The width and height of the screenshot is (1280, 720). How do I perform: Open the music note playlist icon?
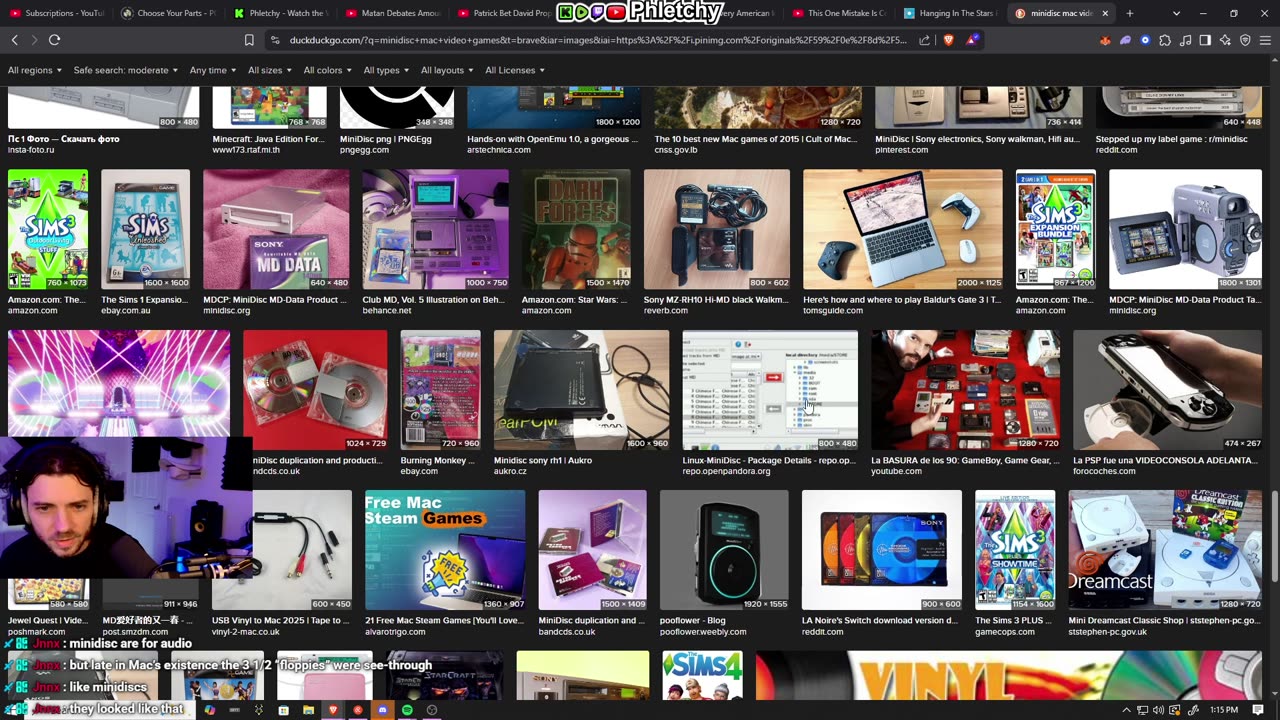point(1185,40)
